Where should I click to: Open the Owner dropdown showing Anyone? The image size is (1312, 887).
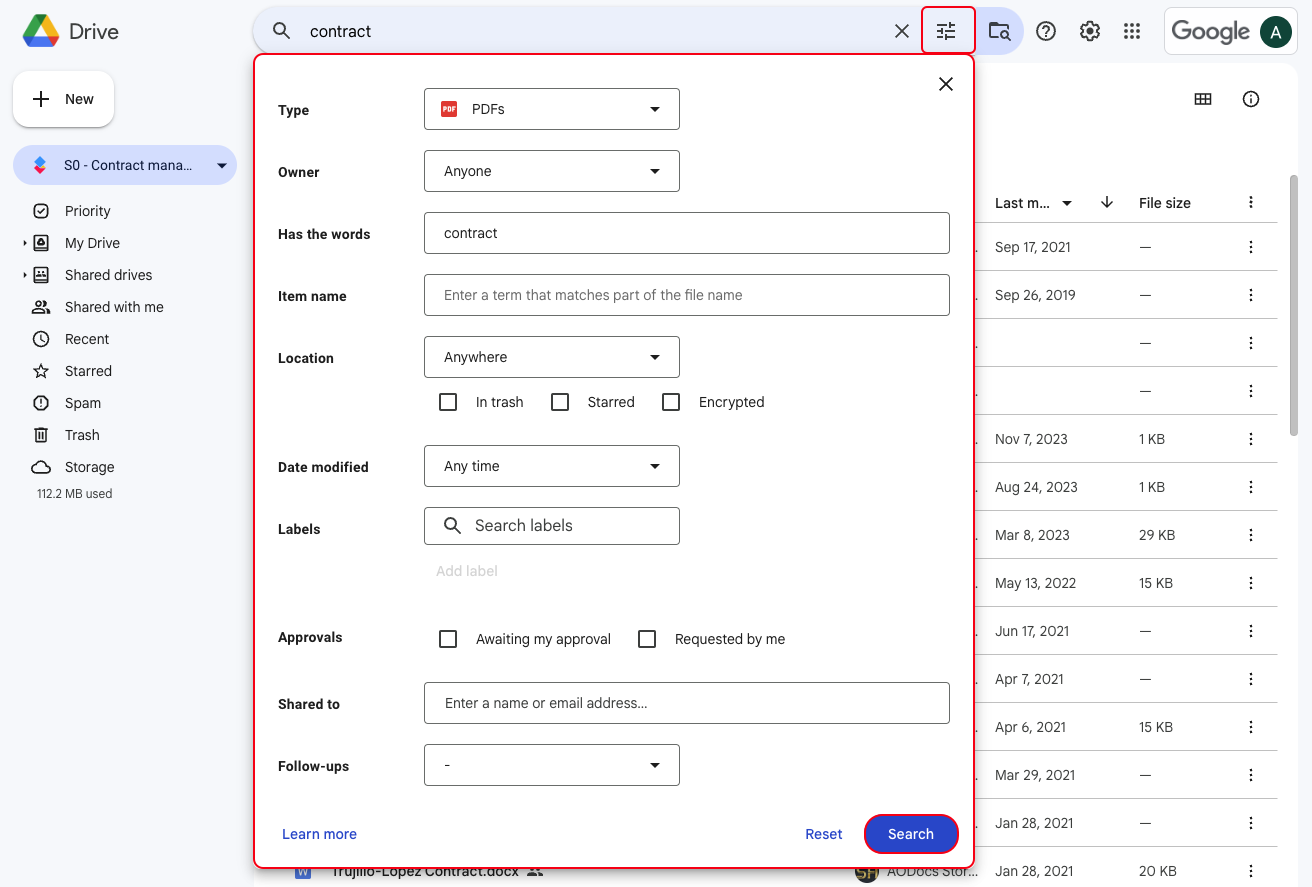(552, 171)
